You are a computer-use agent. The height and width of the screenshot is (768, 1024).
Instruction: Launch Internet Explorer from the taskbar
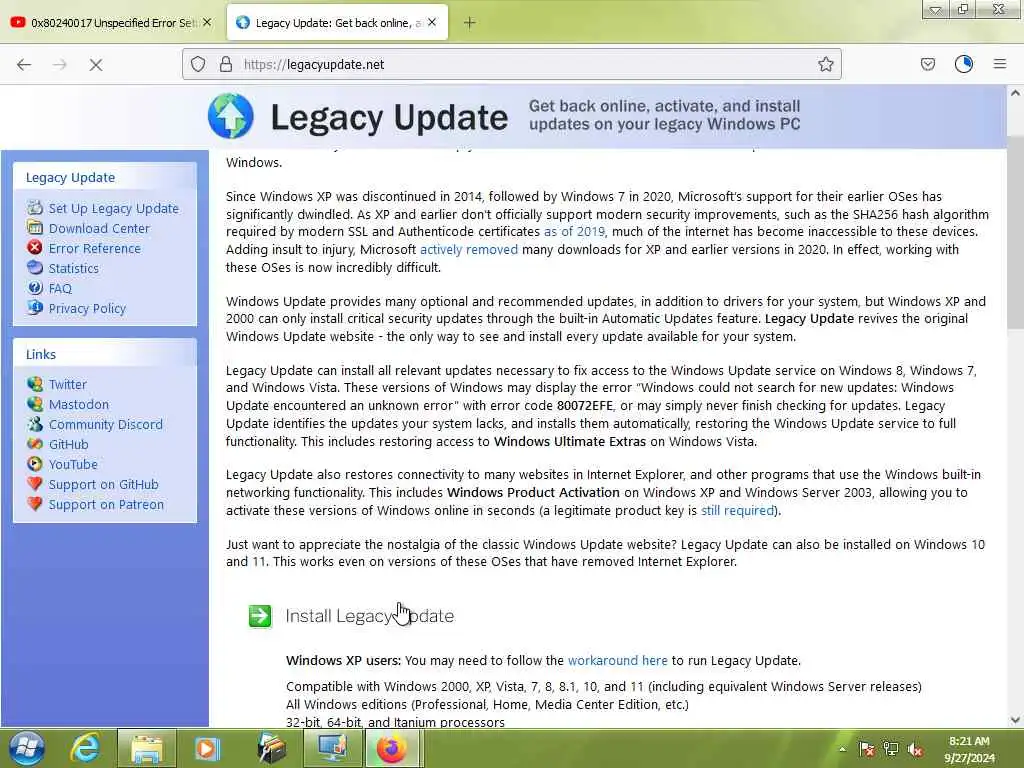tap(86, 748)
